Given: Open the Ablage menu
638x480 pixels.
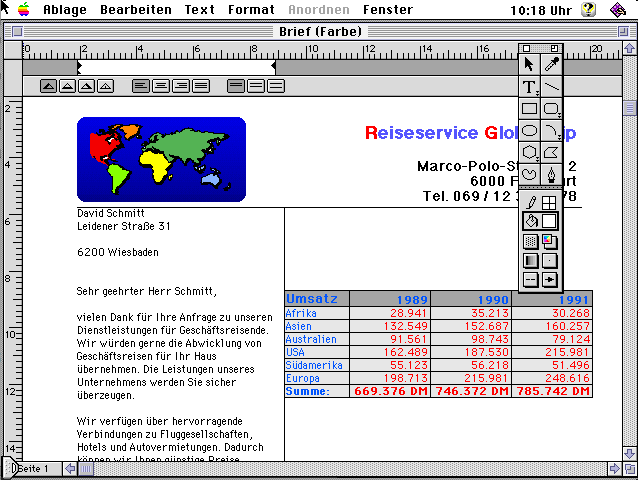Looking at the screenshot, I should click(x=65, y=9).
